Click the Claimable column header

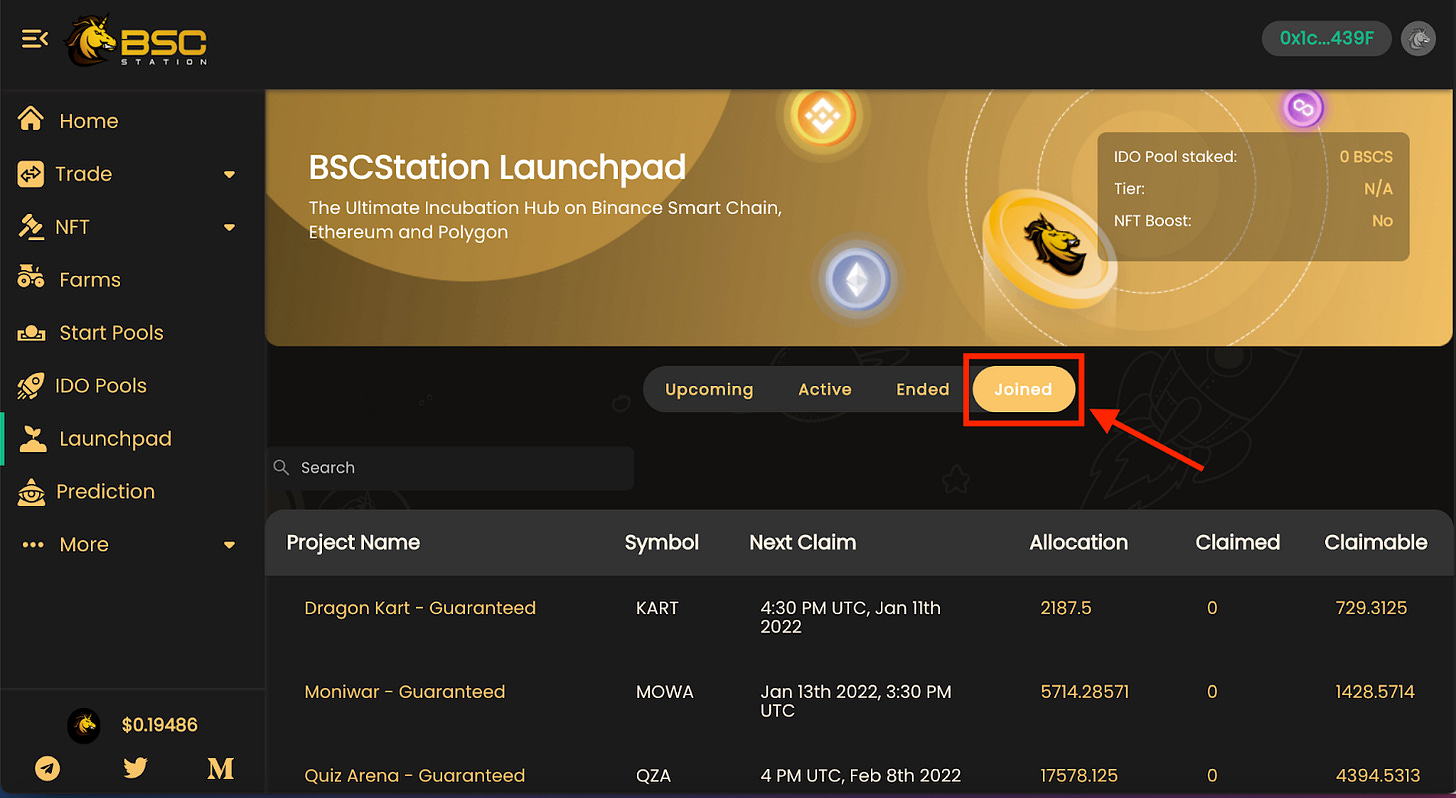point(1375,543)
